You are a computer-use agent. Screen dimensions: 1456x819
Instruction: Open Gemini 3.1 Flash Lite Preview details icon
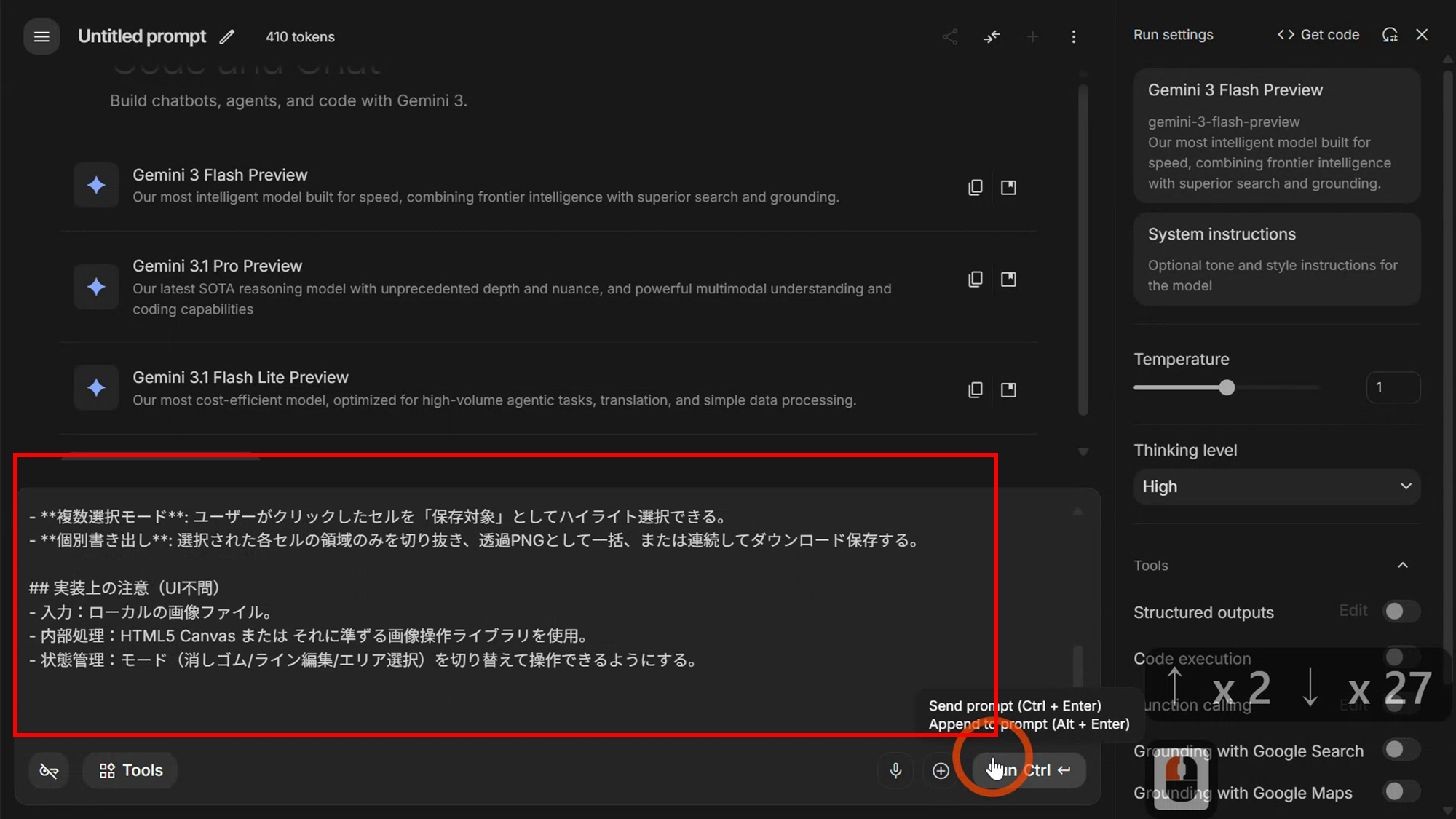1008,389
